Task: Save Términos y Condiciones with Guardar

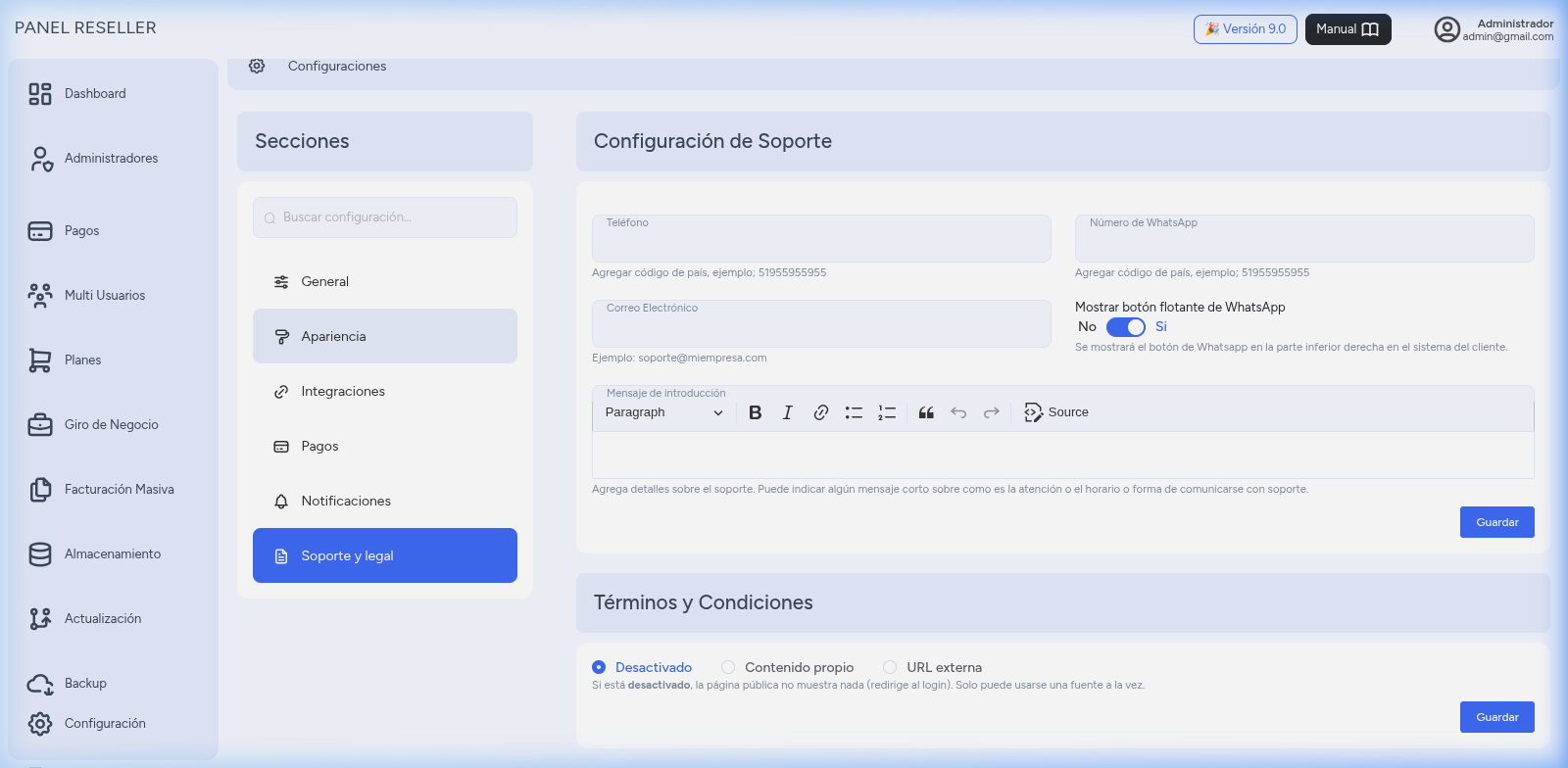Action: (1497, 717)
